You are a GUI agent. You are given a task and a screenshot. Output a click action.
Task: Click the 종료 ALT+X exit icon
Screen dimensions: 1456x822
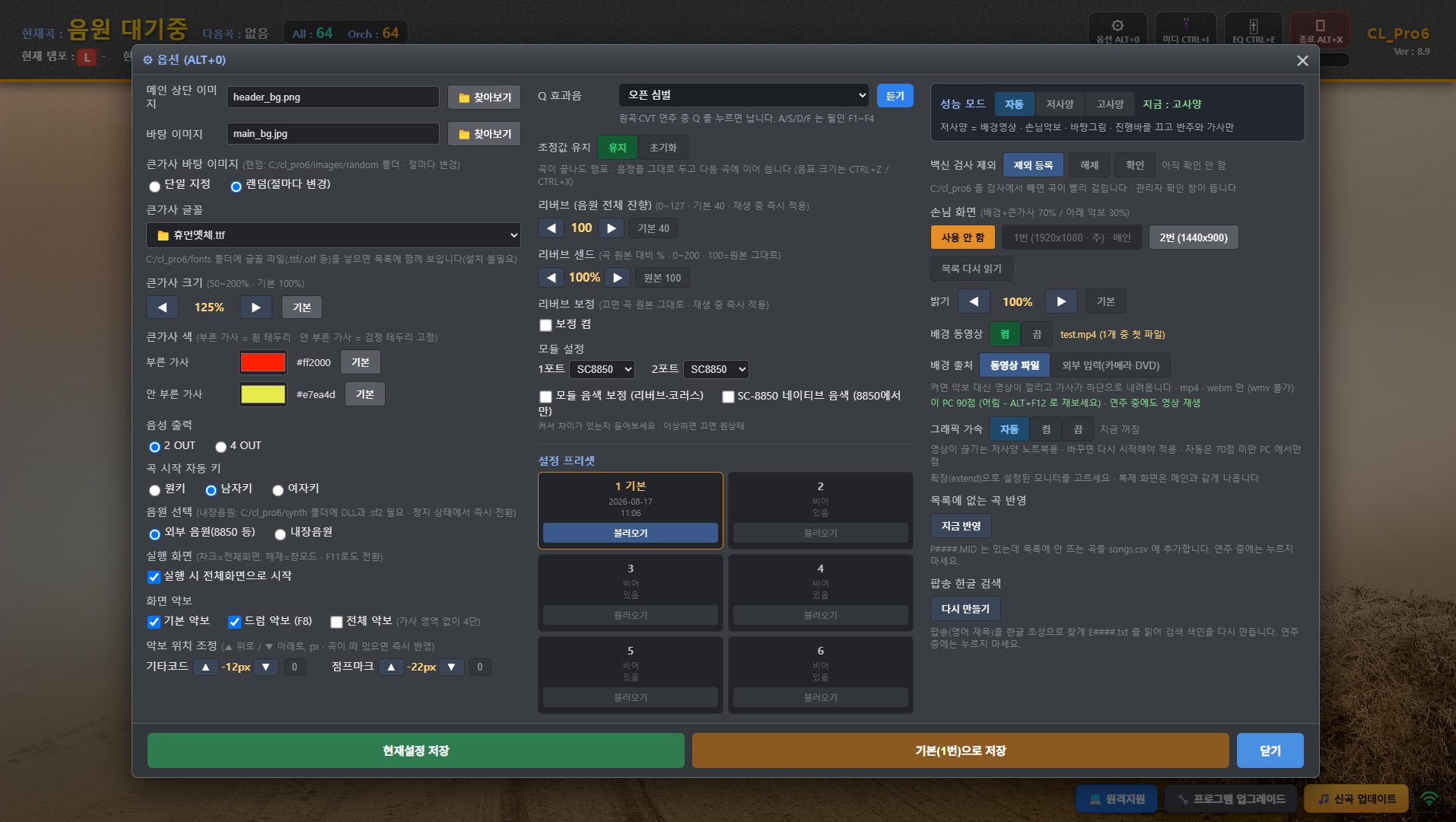pyautogui.click(x=1320, y=25)
